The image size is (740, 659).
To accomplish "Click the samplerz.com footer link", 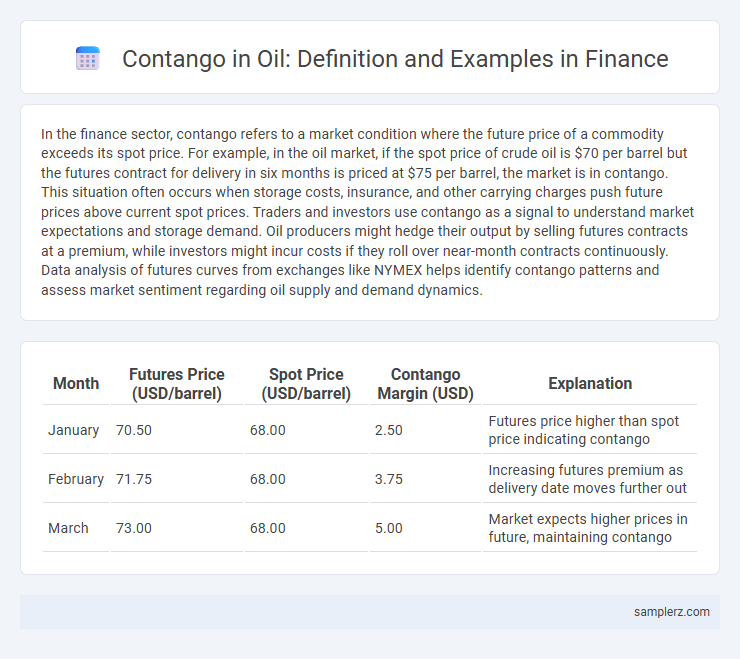I will [672, 612].
